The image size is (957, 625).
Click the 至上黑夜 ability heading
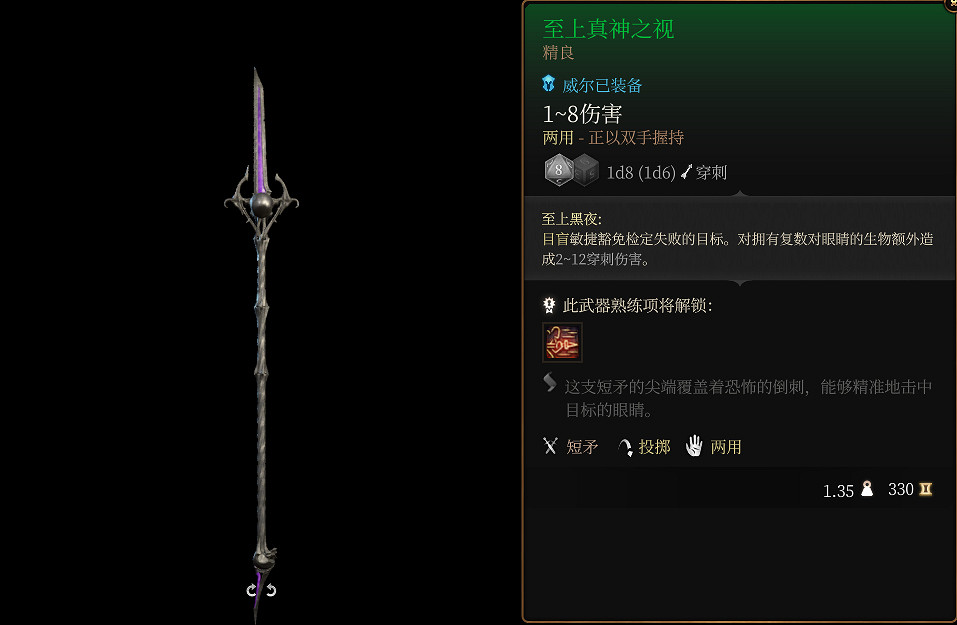coord(571,219)
